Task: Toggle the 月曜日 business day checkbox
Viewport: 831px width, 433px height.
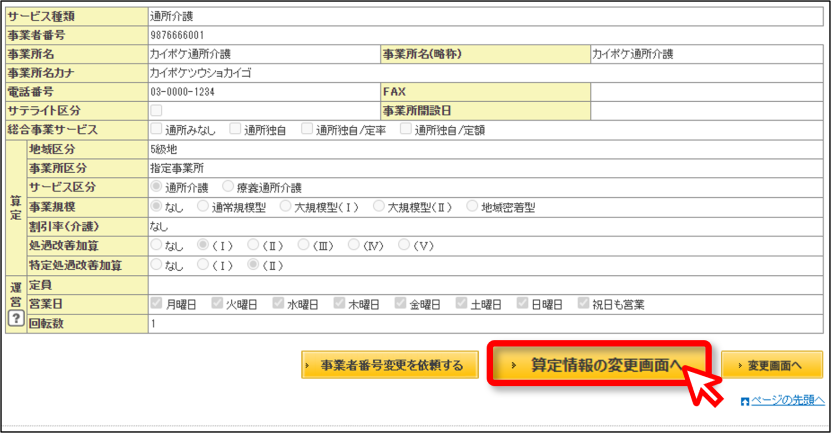Action: [x=156, y=303]
